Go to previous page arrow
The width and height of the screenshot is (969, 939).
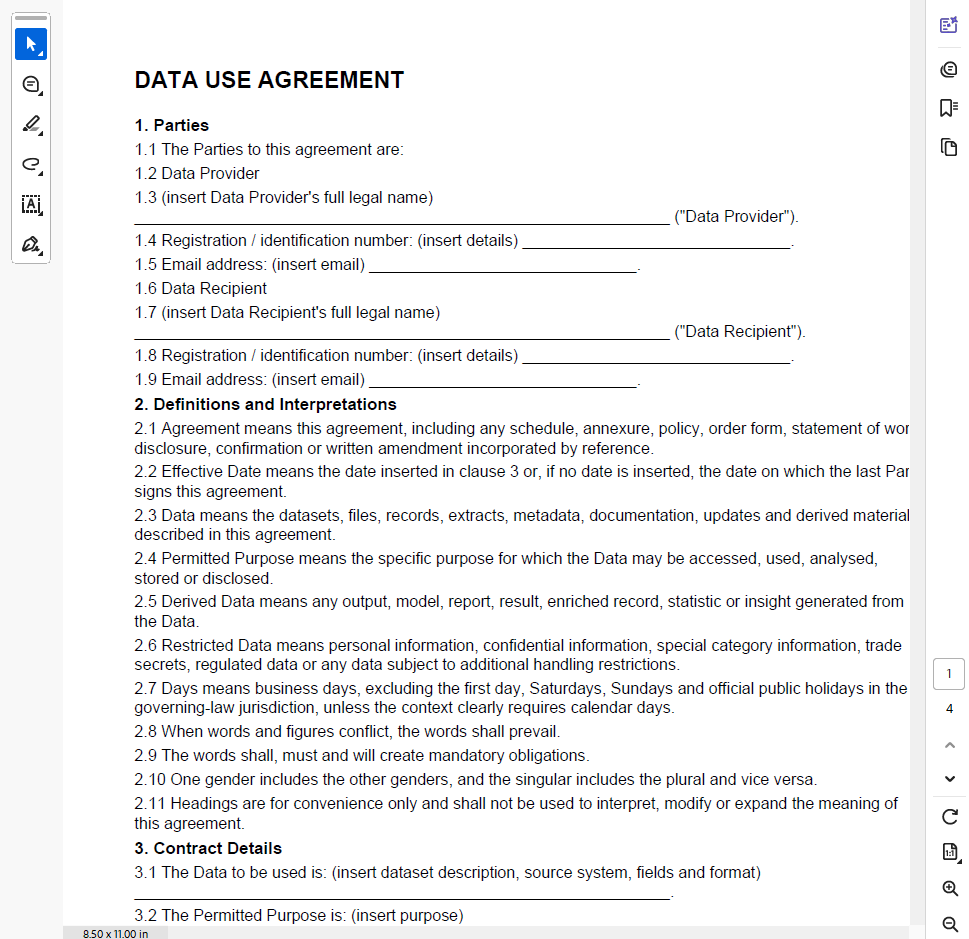point(950,745)
